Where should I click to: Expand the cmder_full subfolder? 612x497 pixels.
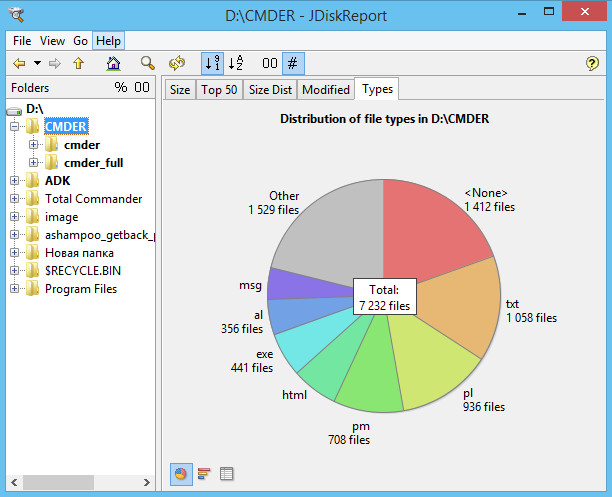pos(34,162)
